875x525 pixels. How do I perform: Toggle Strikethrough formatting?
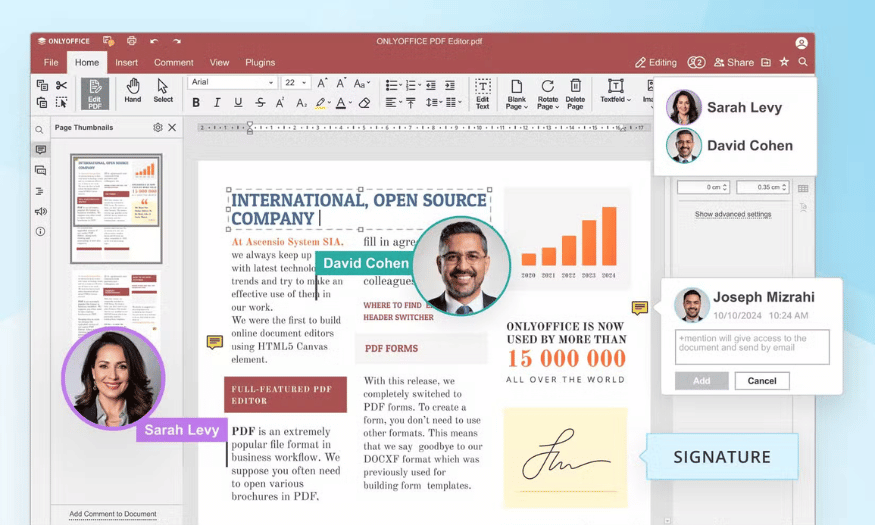(x=260, y=103)
